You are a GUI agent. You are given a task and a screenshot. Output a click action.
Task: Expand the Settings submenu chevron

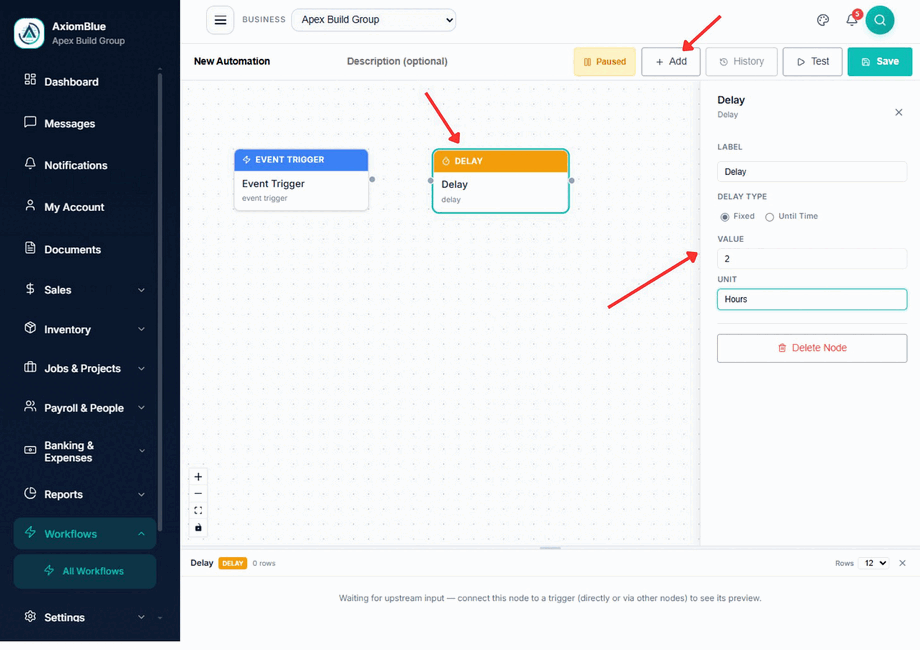[141, 617]
